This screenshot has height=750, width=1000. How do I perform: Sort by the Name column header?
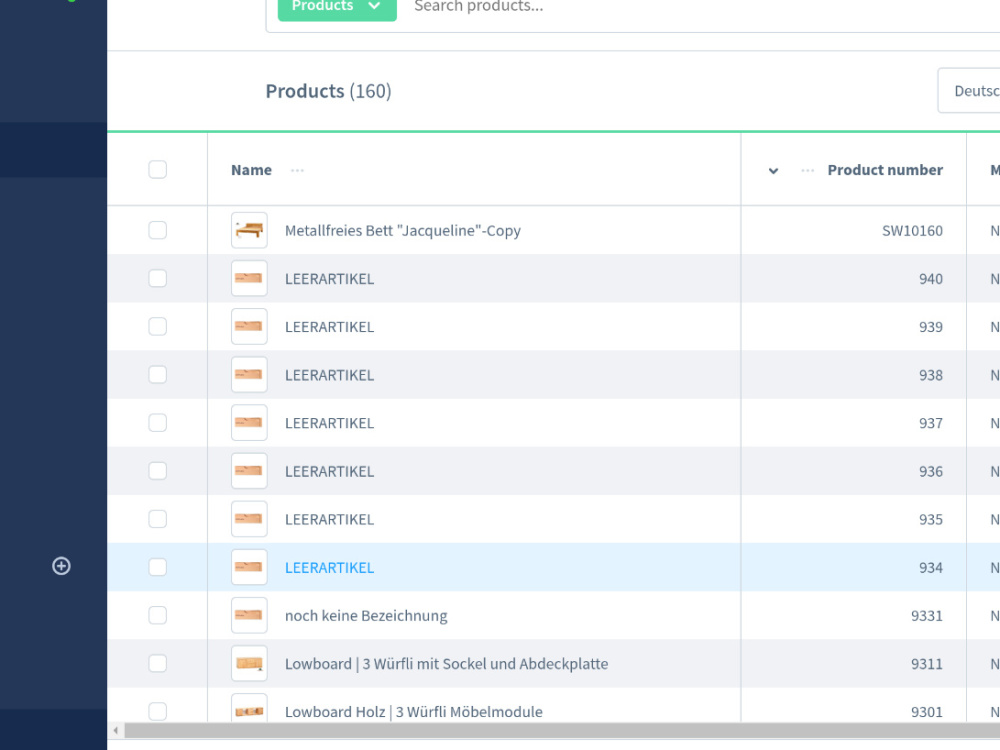251,170
